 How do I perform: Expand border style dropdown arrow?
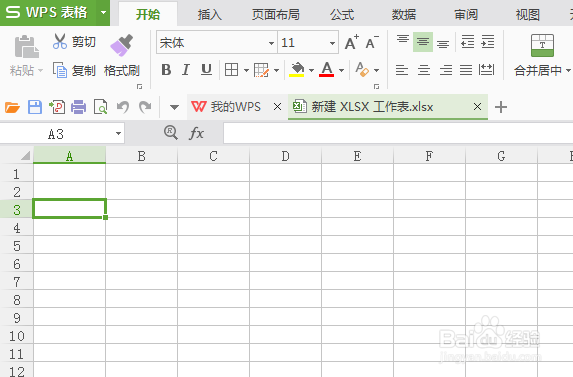click(x=246, y=70)
